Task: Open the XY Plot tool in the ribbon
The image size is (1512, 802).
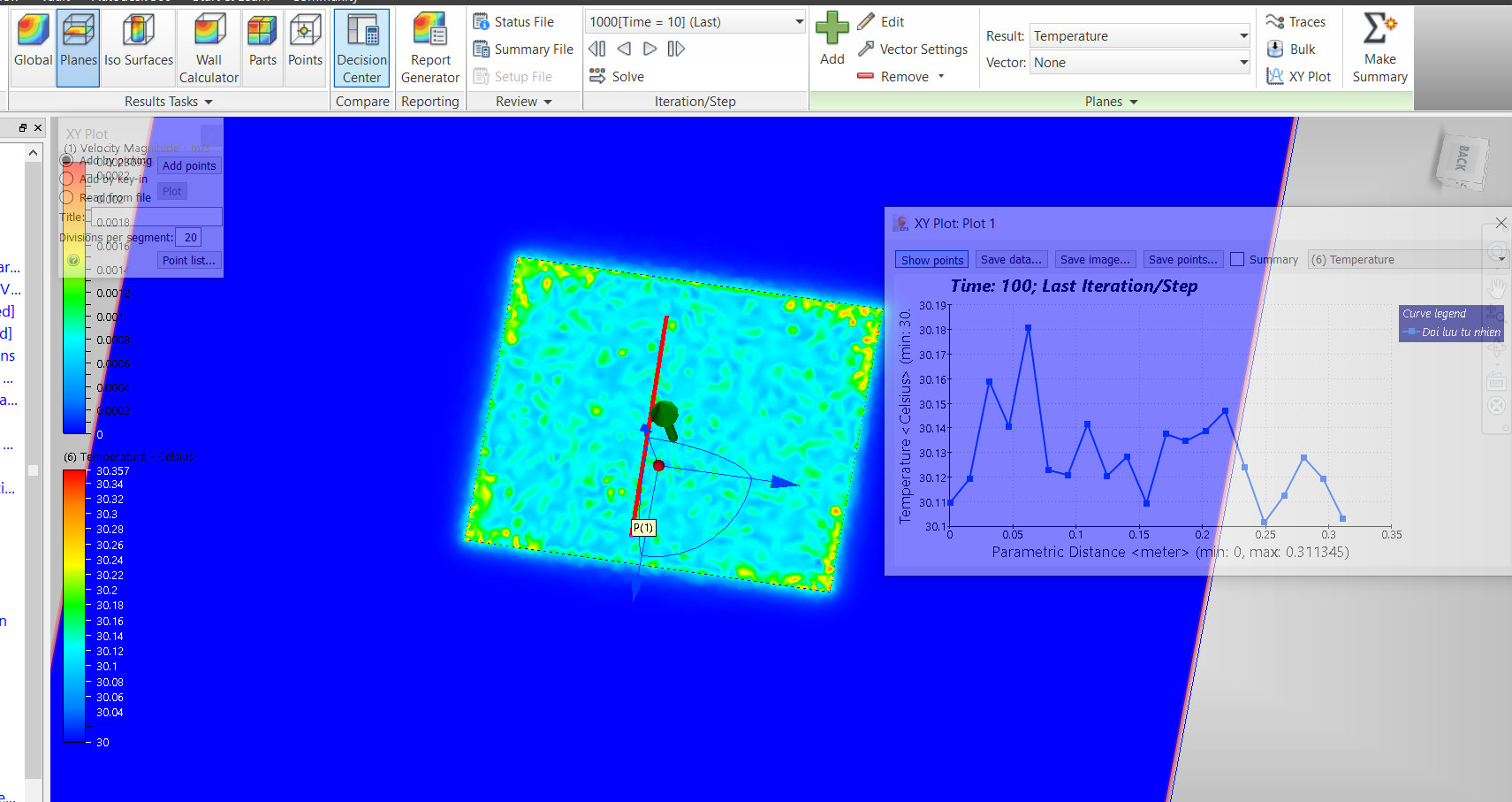Action: pos(1299,77)
